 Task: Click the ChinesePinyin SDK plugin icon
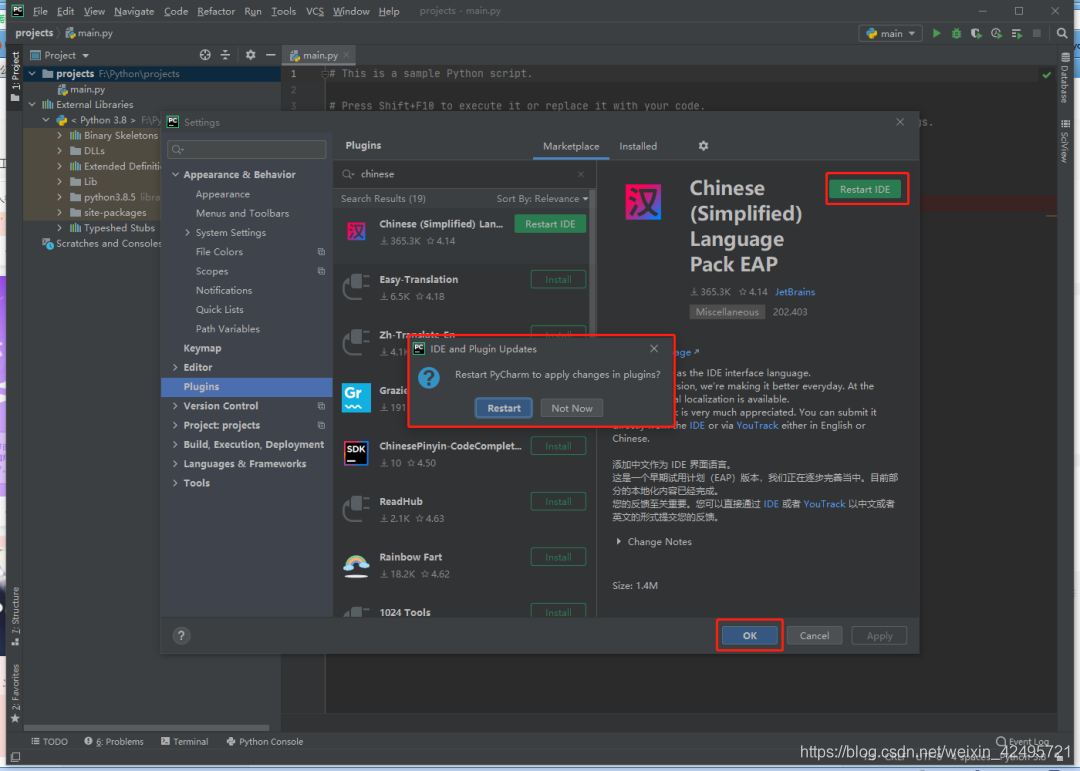(356, 453)
